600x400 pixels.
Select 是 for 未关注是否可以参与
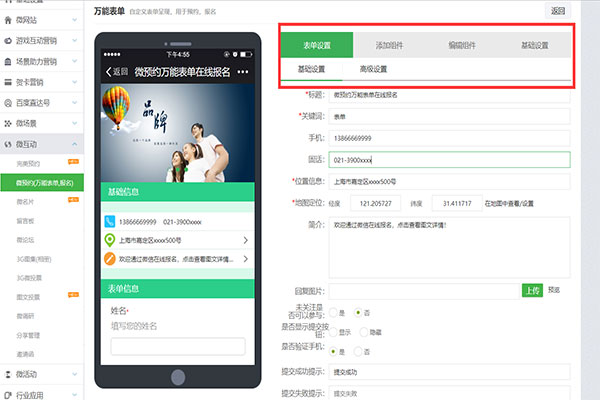333,313
